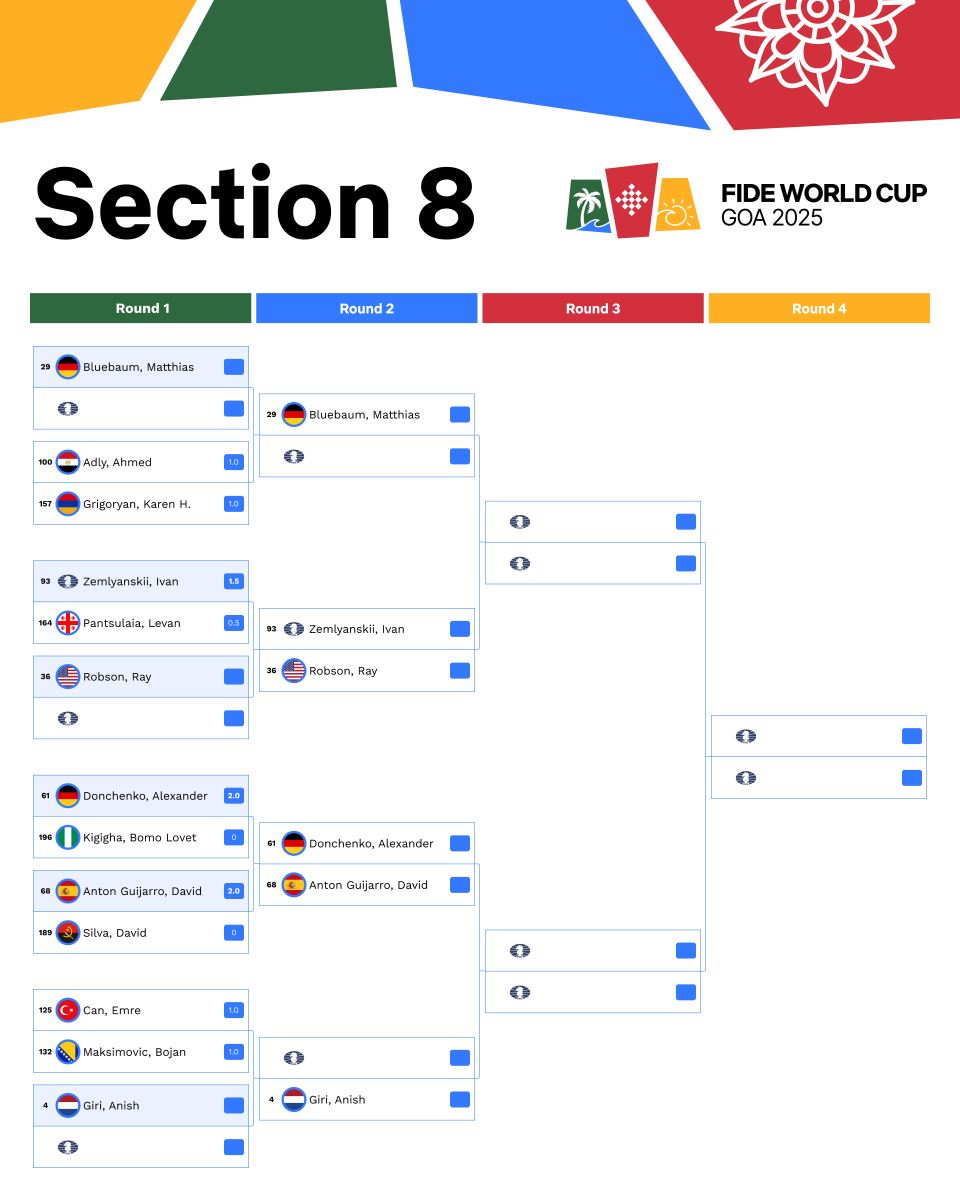This screenshot has width=960, height=1200.
Task: Click Egypt flag next to Adly, Ahmed
Action: (x=68, y=462)
